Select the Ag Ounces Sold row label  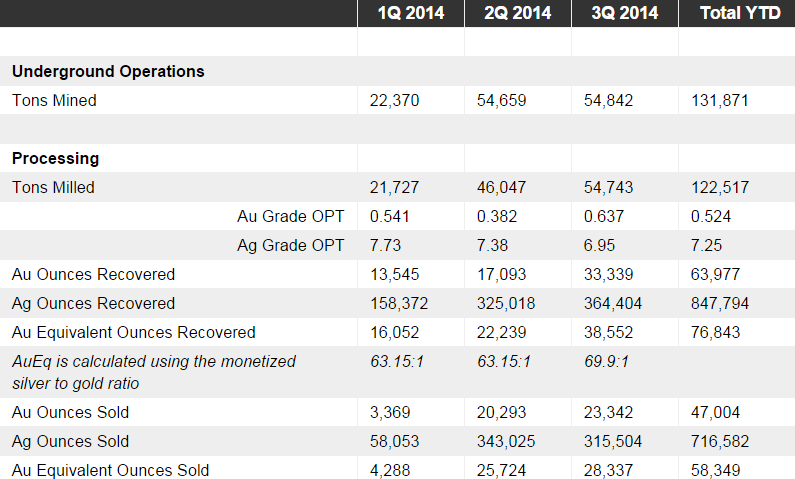click(70, 441)
